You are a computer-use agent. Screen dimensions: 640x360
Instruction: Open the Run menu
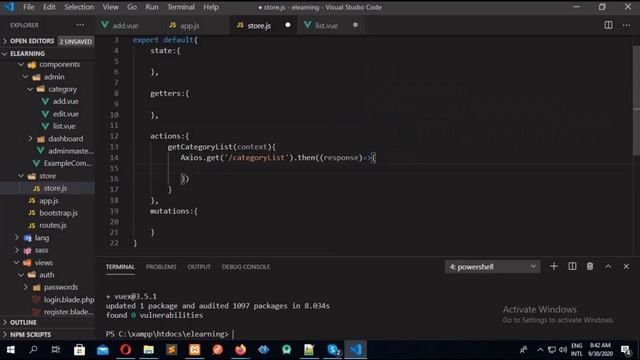(x=152, y=7)
